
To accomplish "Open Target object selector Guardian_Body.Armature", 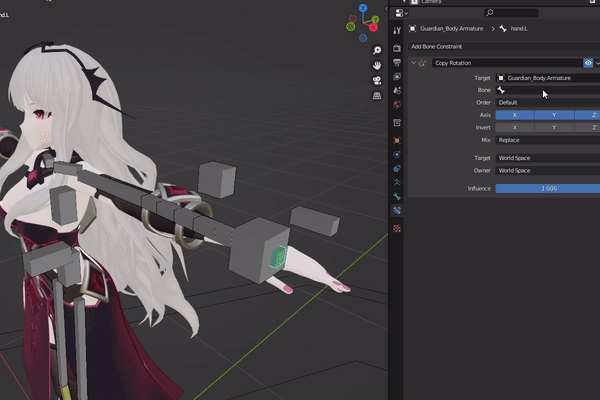I will [548, 78].
